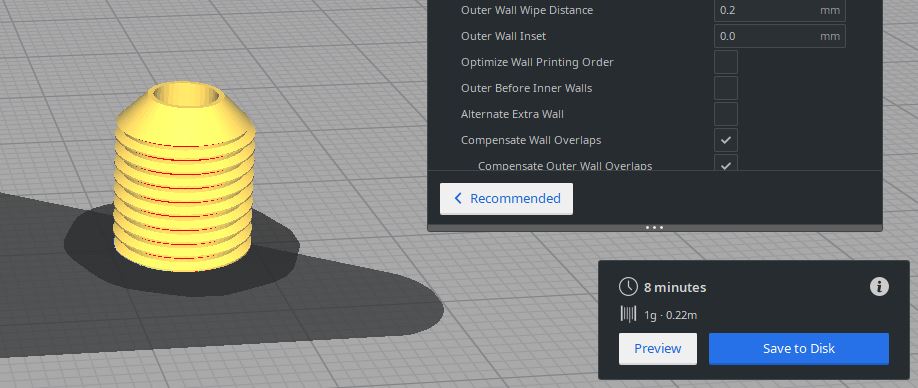Click the 8 minutes time estimate
The image size is (918, 388).
point(674,287)
